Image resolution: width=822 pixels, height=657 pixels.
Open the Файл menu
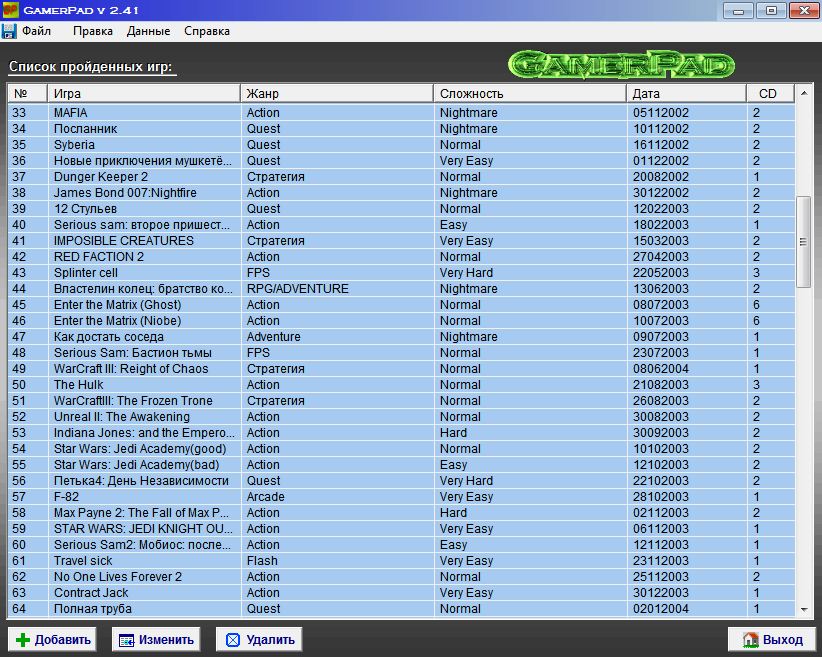[36, 31]
